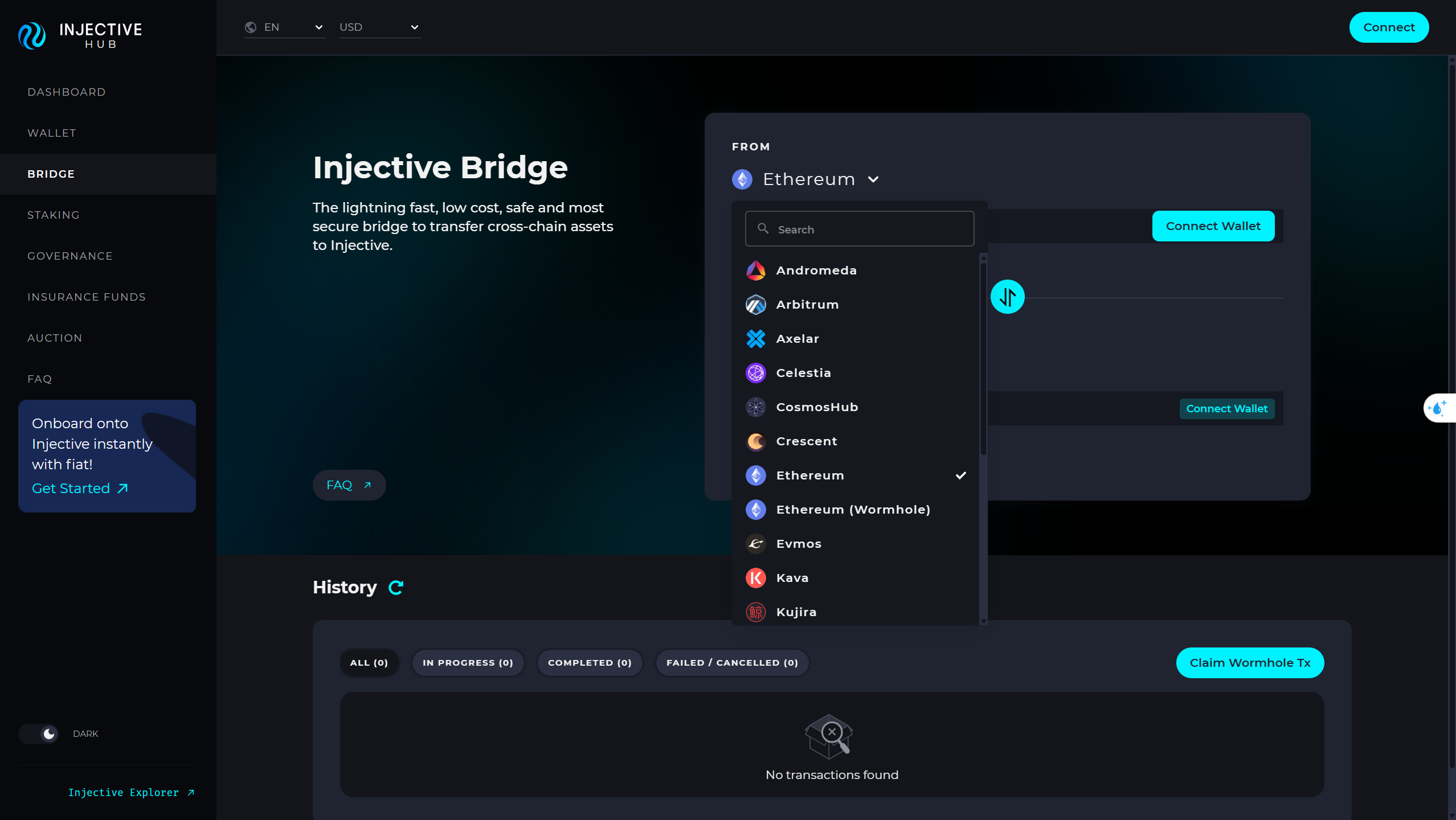Open the EN language dropdown
Screen dimensions: 1456x820
285,27
